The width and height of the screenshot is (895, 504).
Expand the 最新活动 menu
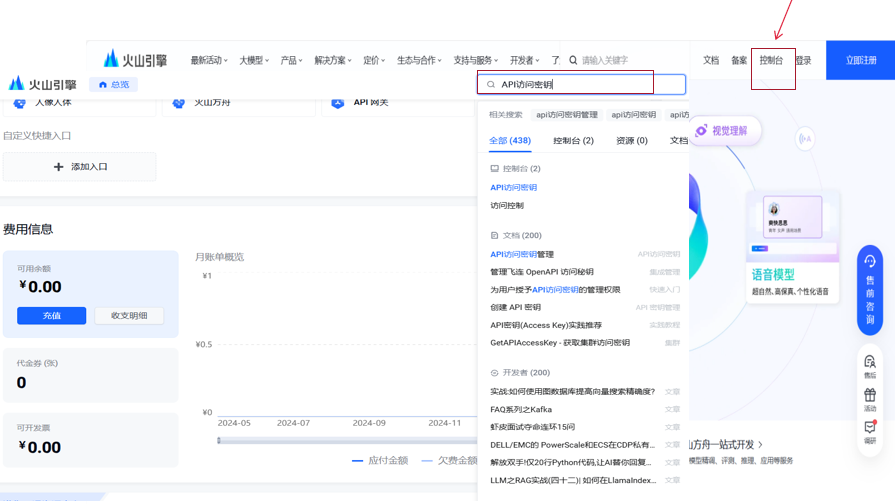(209, 60)
